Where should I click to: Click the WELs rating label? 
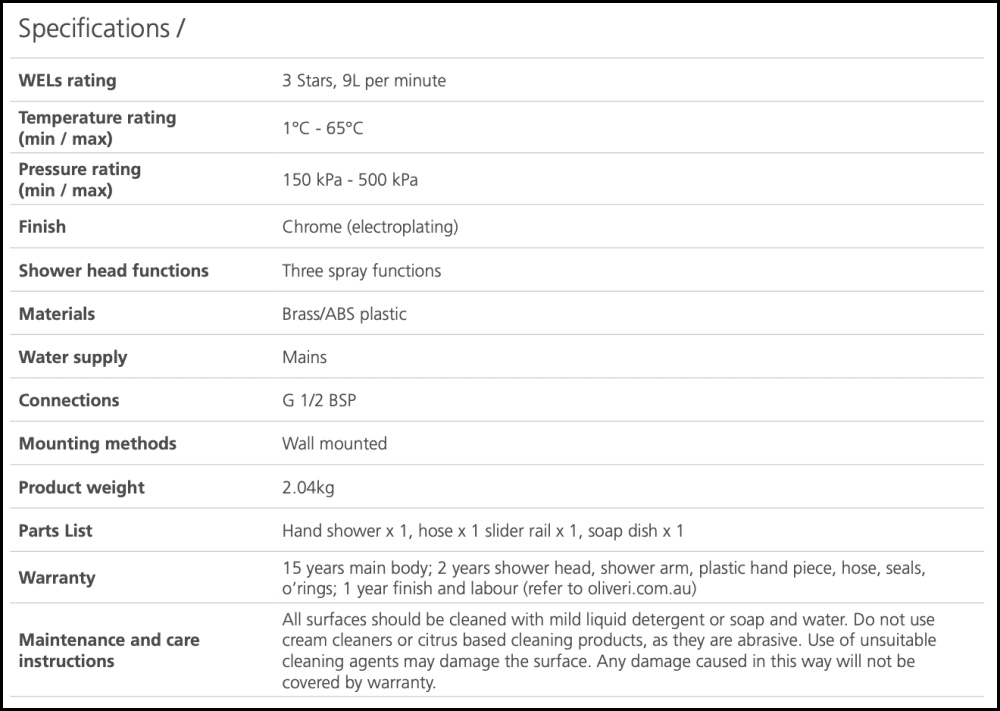67,80
